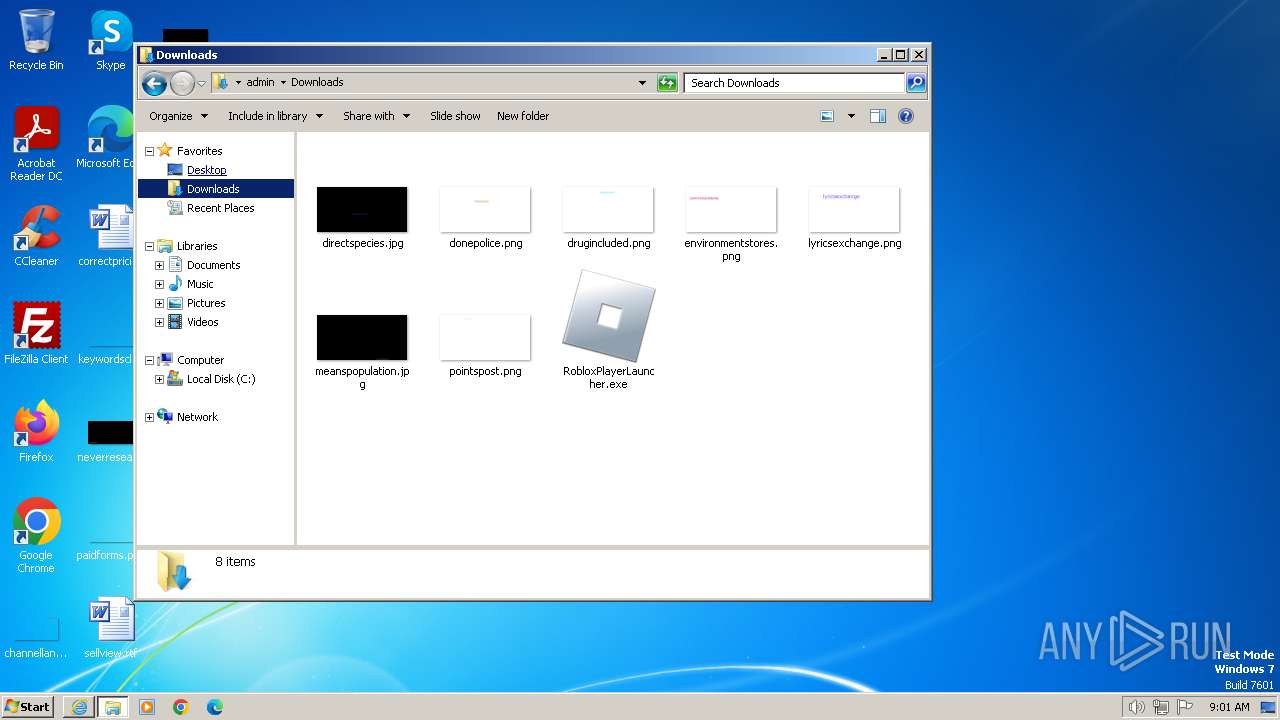Screen dimensions: 1280x720
Task: Open Internet Explorer from taskbar
Action: pyautogui.click(x=79, y=707)
